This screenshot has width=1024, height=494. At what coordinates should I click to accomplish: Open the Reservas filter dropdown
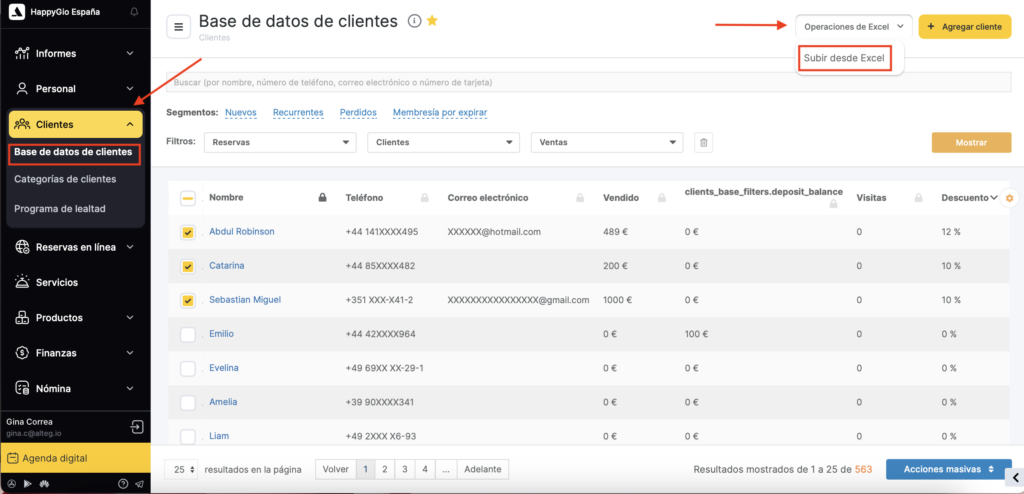(x=280, y=143)
